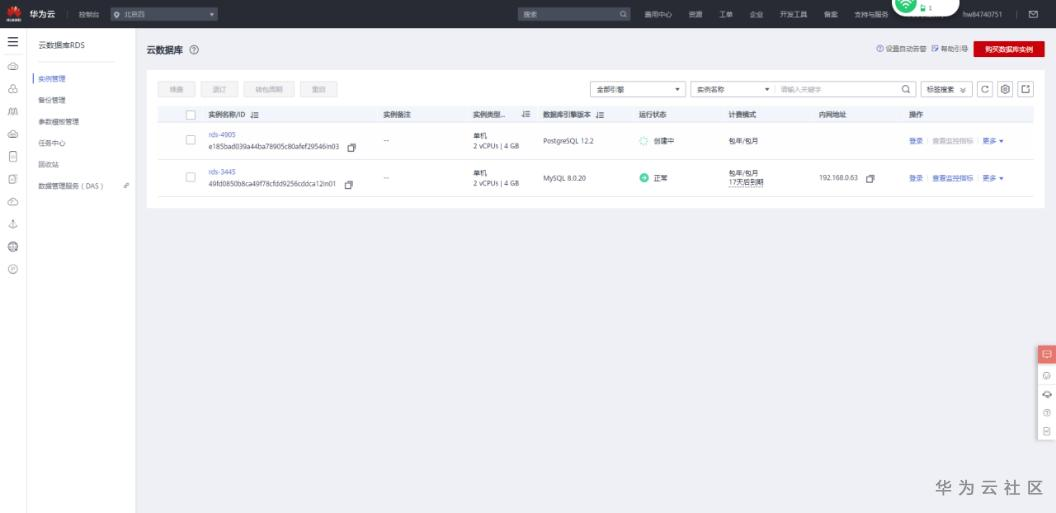This screenshot has height=513, width=1056.
Task: Click the 17天后到期 billing text
Action: coord(746,182)
